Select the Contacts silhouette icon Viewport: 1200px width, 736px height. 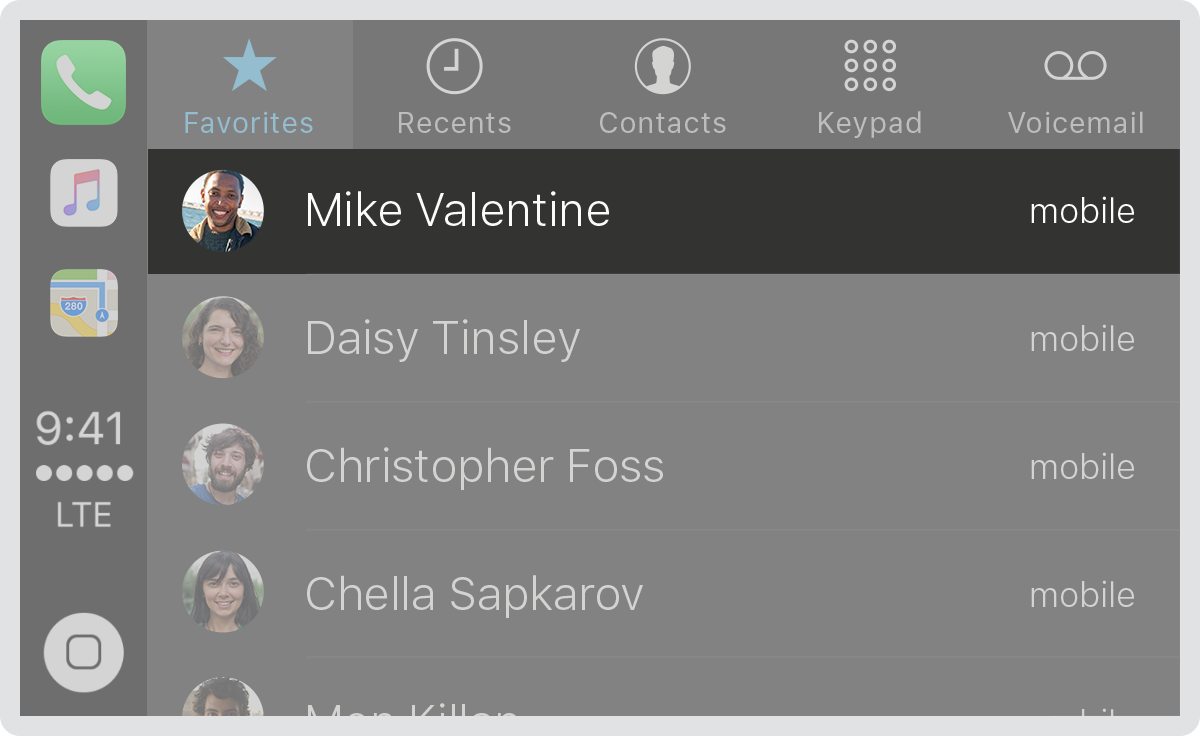pos(662,66)
